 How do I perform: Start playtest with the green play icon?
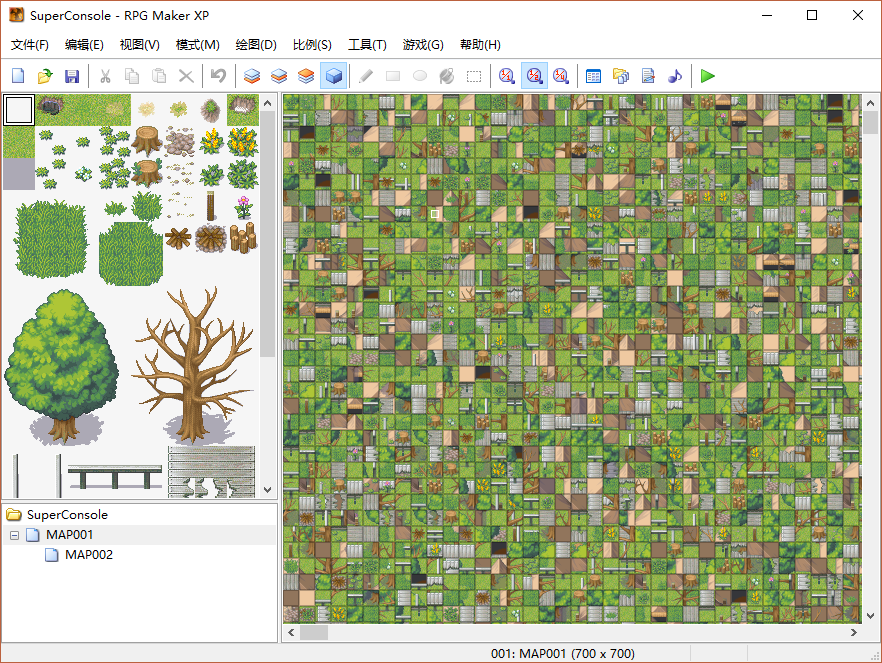708,76
